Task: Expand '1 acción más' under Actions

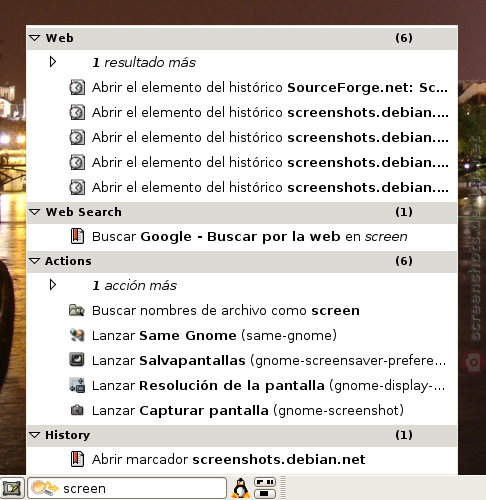Action: click(53, 285)
